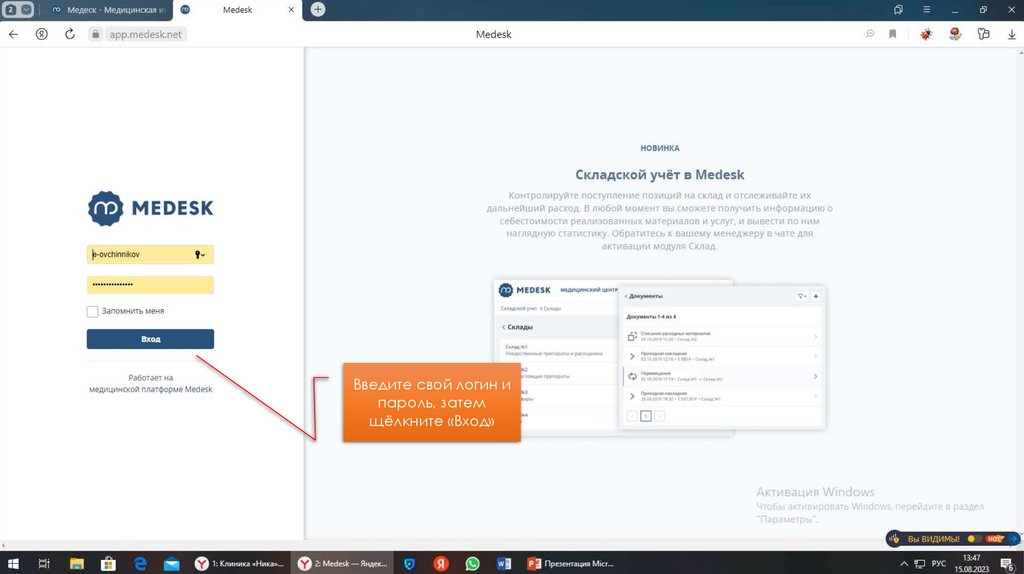Bookmark this page

(x=893, y=34)
